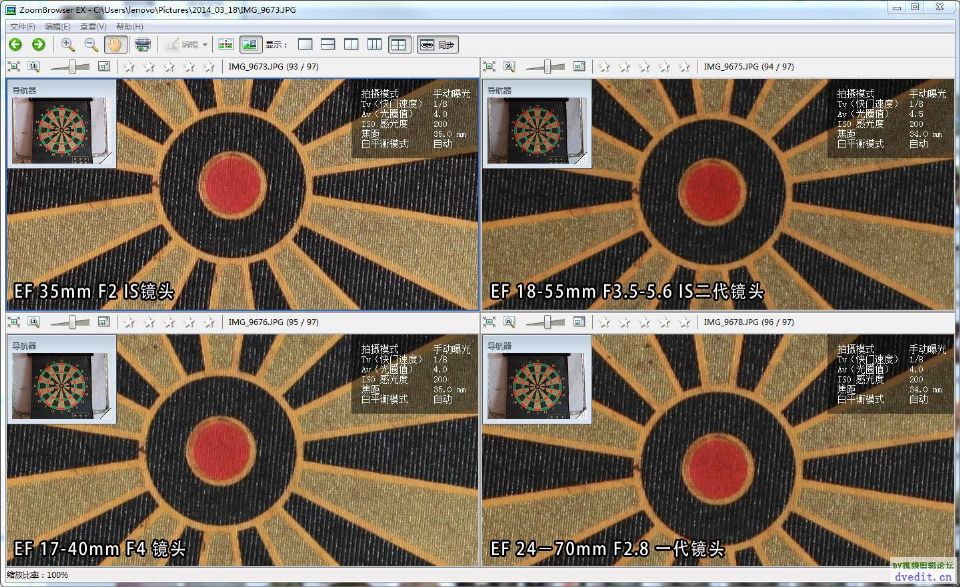Click the navigator thumbnail in the IMG_9675.JPG pane

(537, 130)
